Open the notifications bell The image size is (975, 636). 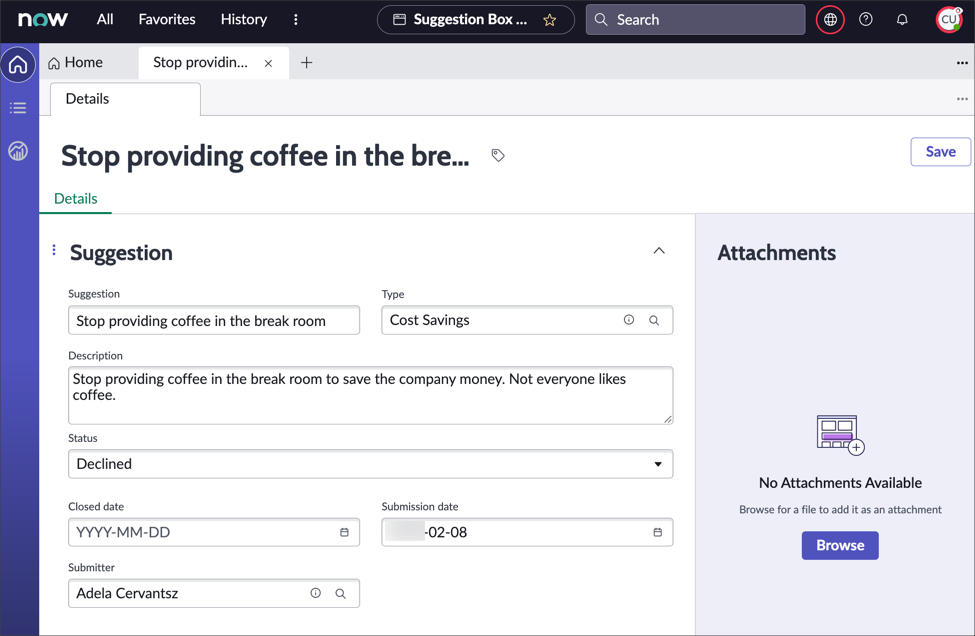click(901, 19)
